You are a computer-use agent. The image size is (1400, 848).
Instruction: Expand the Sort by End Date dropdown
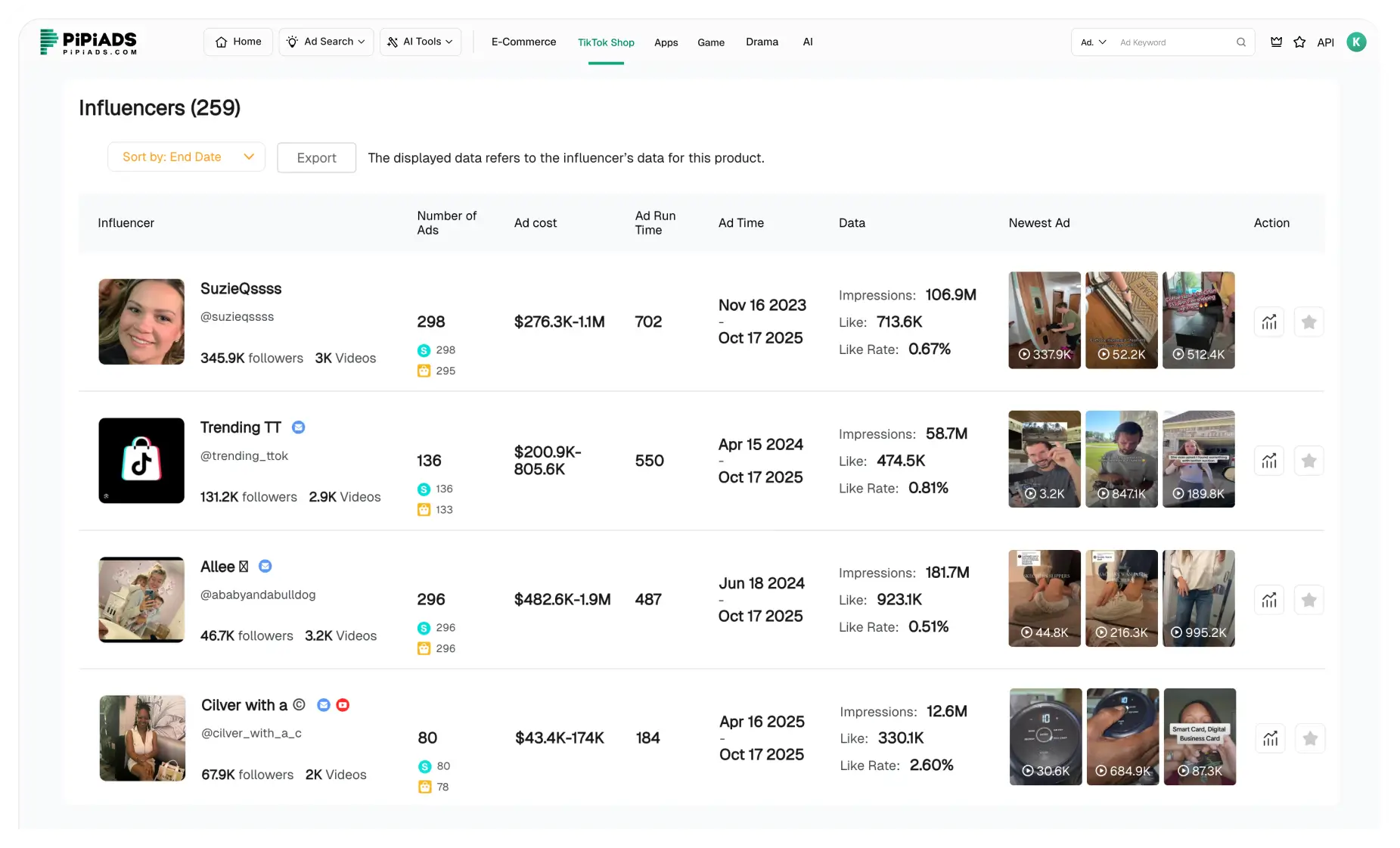click(x=186, y=157)
